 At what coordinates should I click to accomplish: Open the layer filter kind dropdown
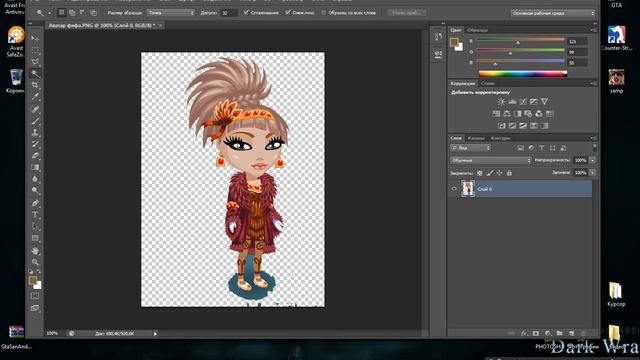tap(470, 148)
